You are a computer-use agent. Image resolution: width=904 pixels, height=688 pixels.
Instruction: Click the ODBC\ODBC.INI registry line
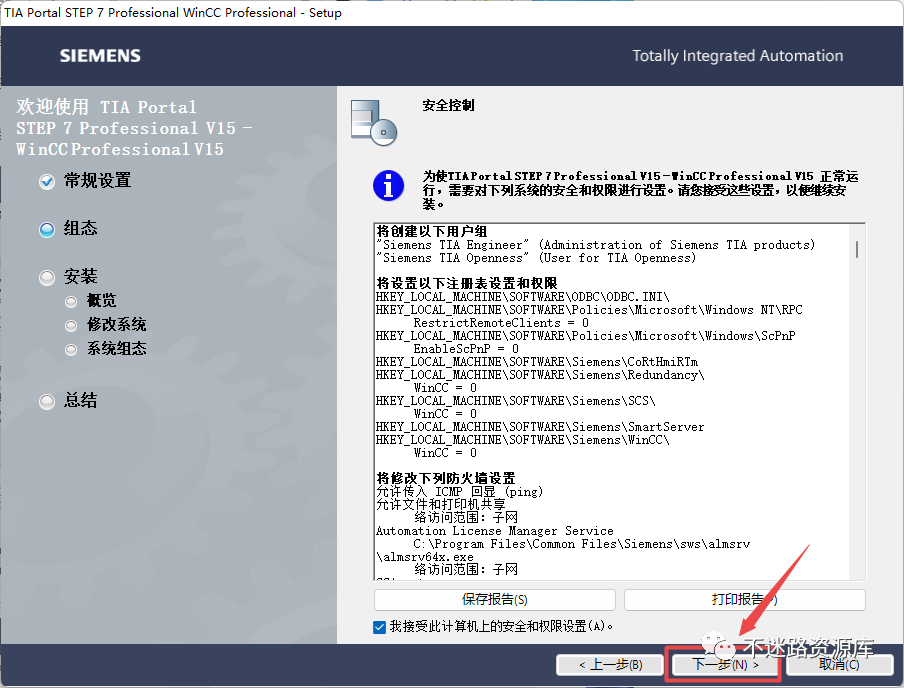pyautogui.click(x=522, y=296)
